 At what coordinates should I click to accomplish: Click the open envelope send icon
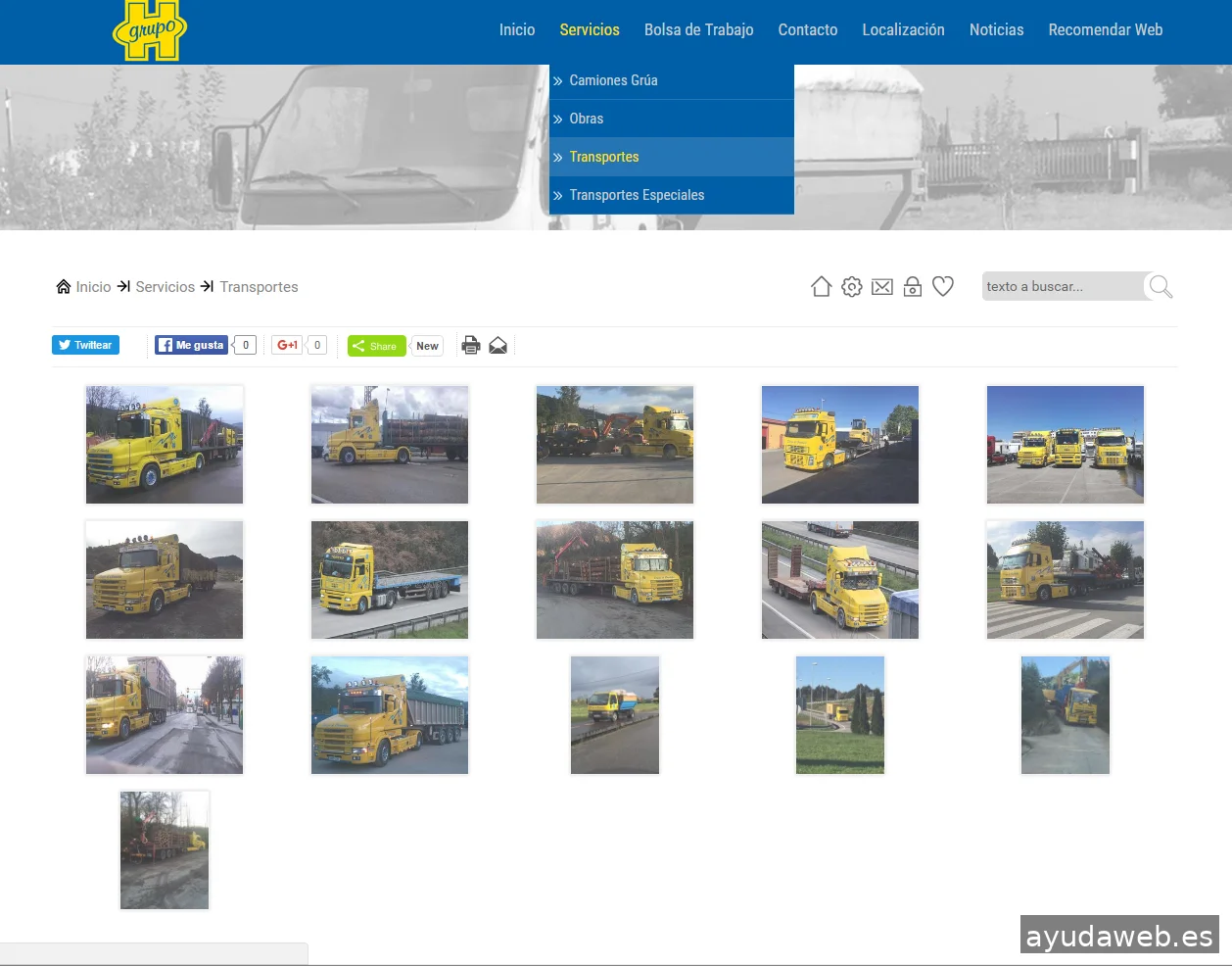tap(498, 345)
